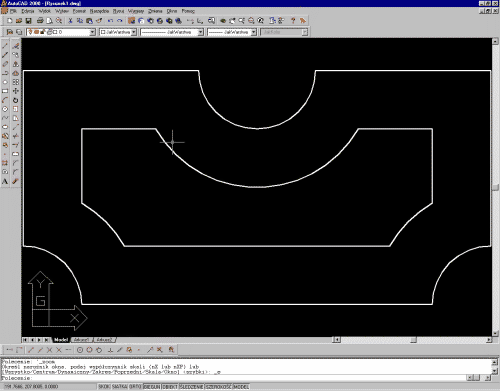Click in the Polecenie command line field
Screen dimensions: 500x391
click(233, 378)
